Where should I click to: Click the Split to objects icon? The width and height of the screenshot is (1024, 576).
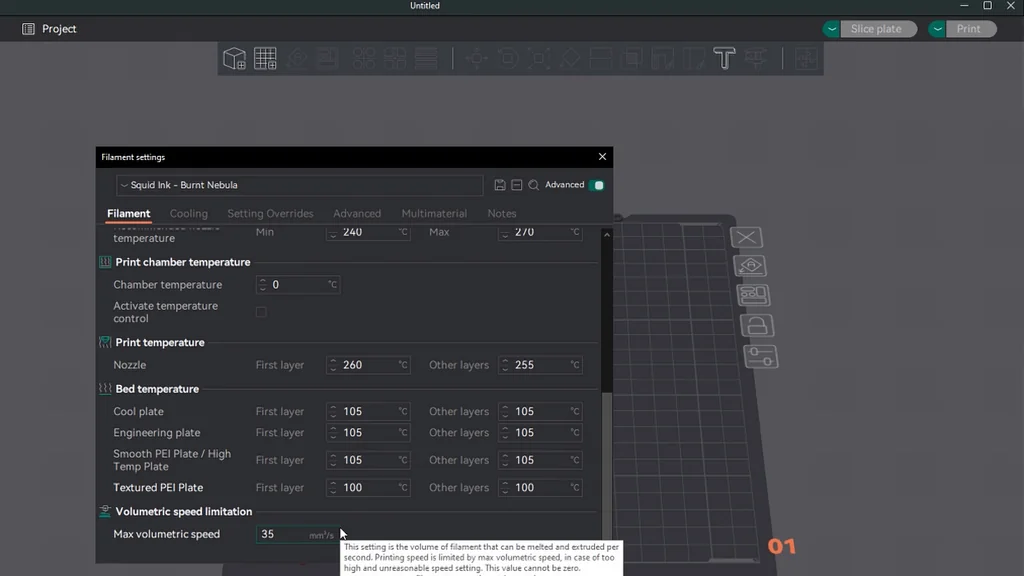[364, 58]
